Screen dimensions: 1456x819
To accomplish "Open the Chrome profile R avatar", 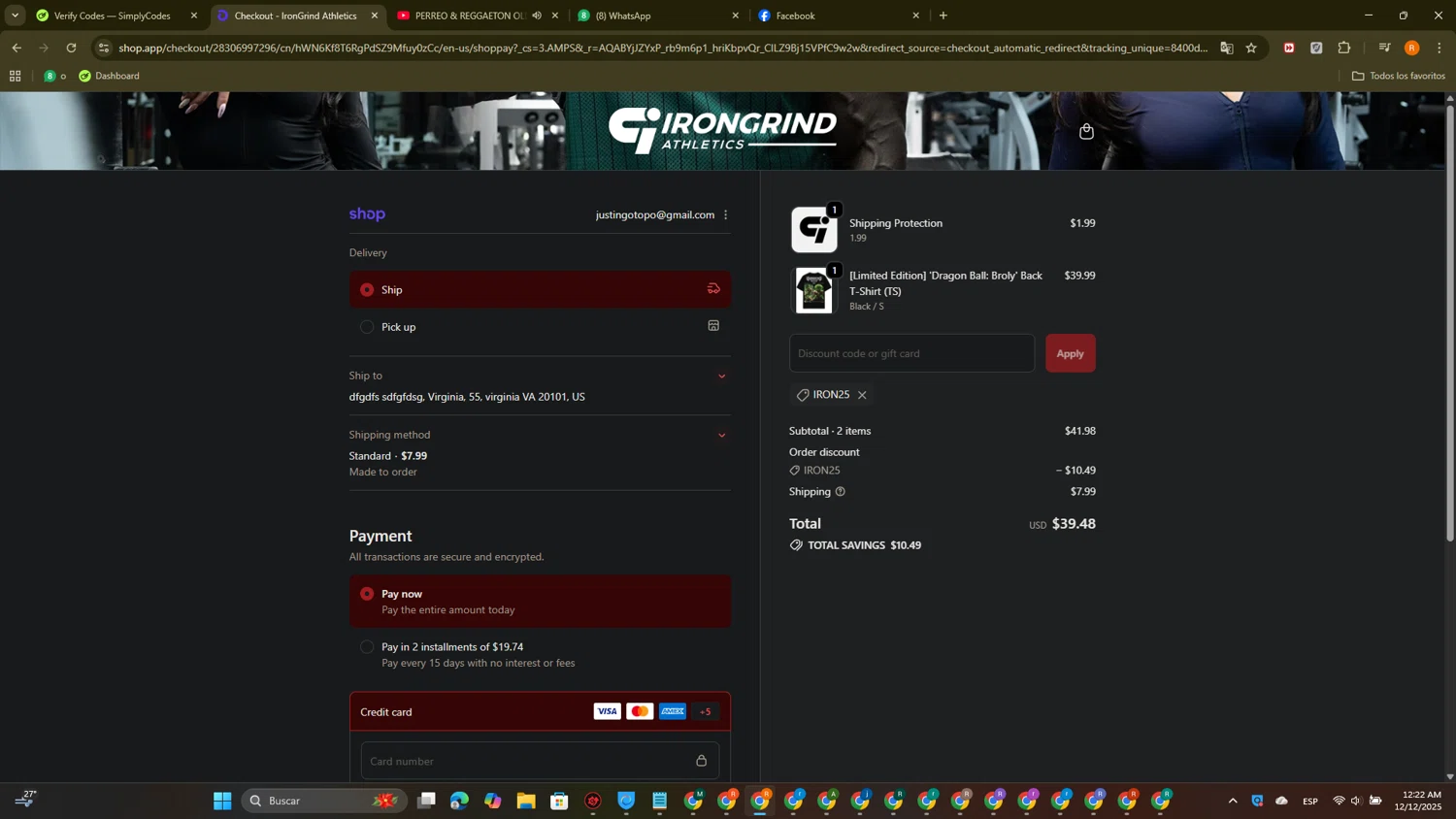I will (x=1412, y=48).
